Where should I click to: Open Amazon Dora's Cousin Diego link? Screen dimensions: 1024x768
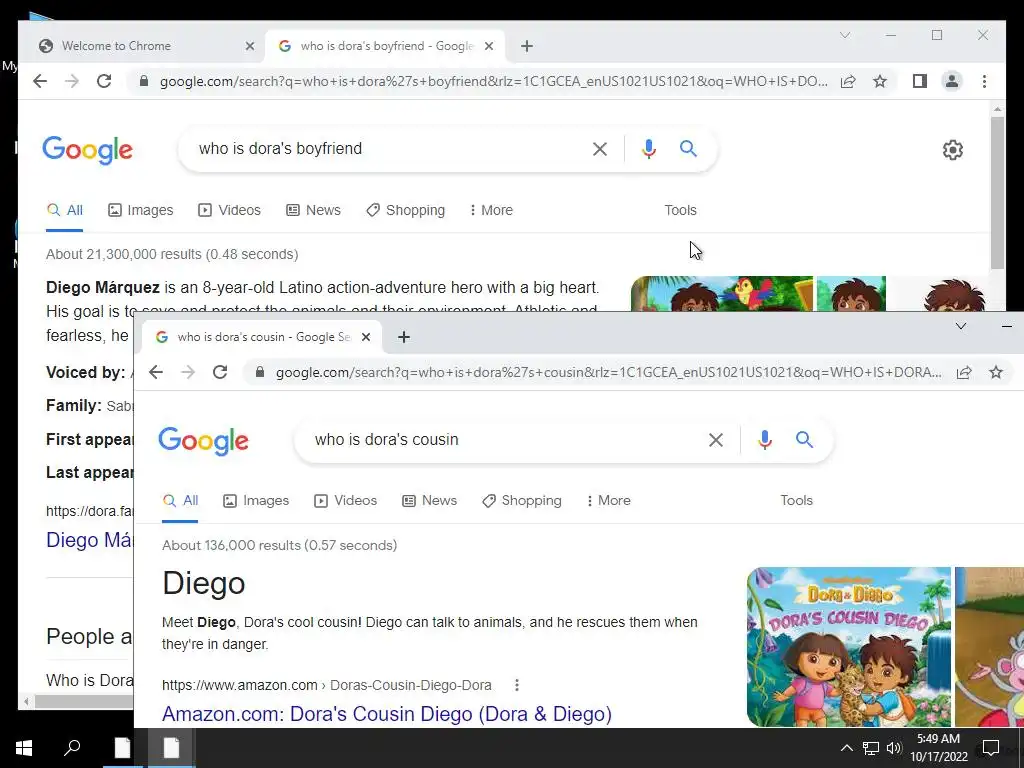pos(387,714)
